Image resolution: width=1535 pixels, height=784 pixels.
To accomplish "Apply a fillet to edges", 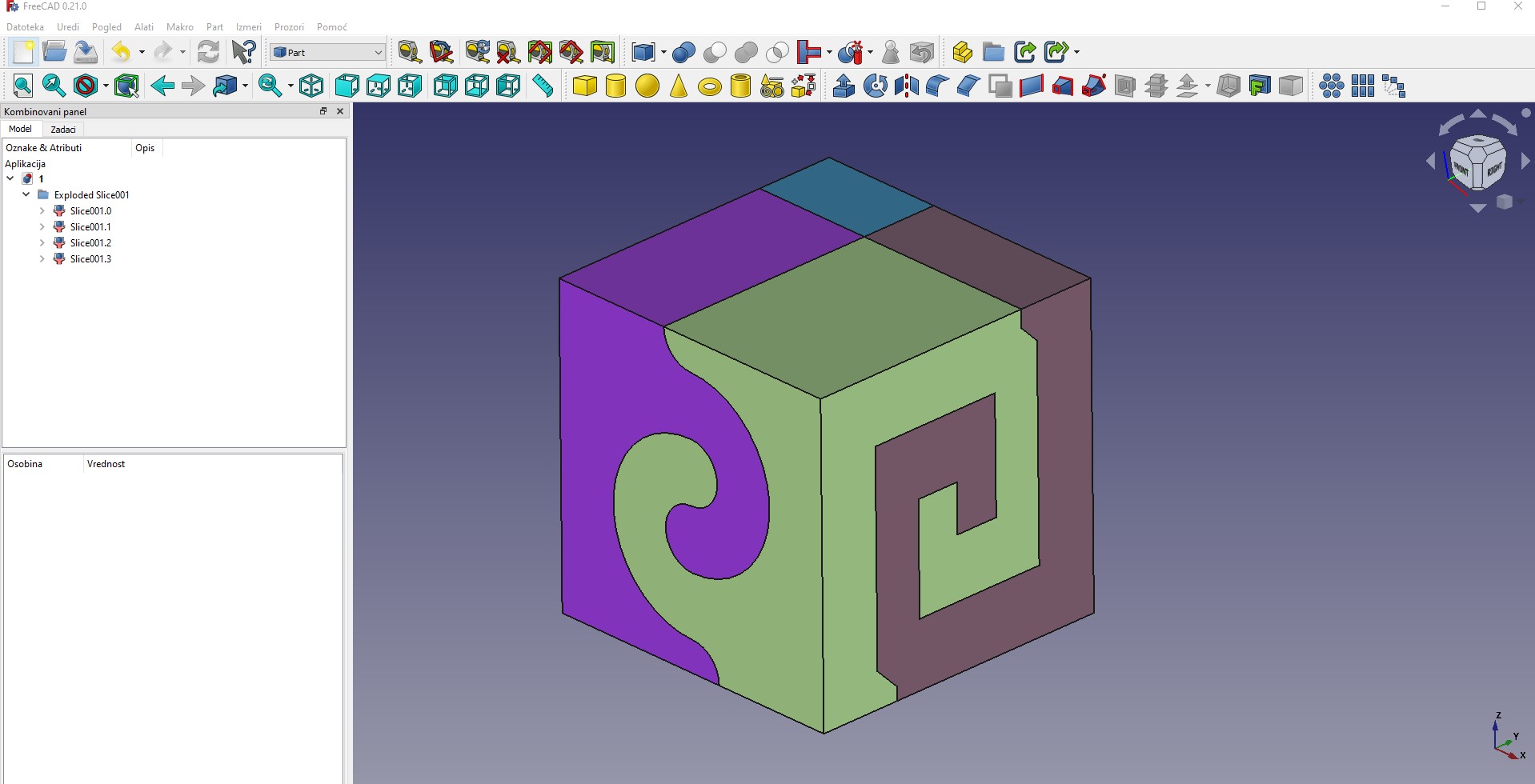I will [937, 86].
